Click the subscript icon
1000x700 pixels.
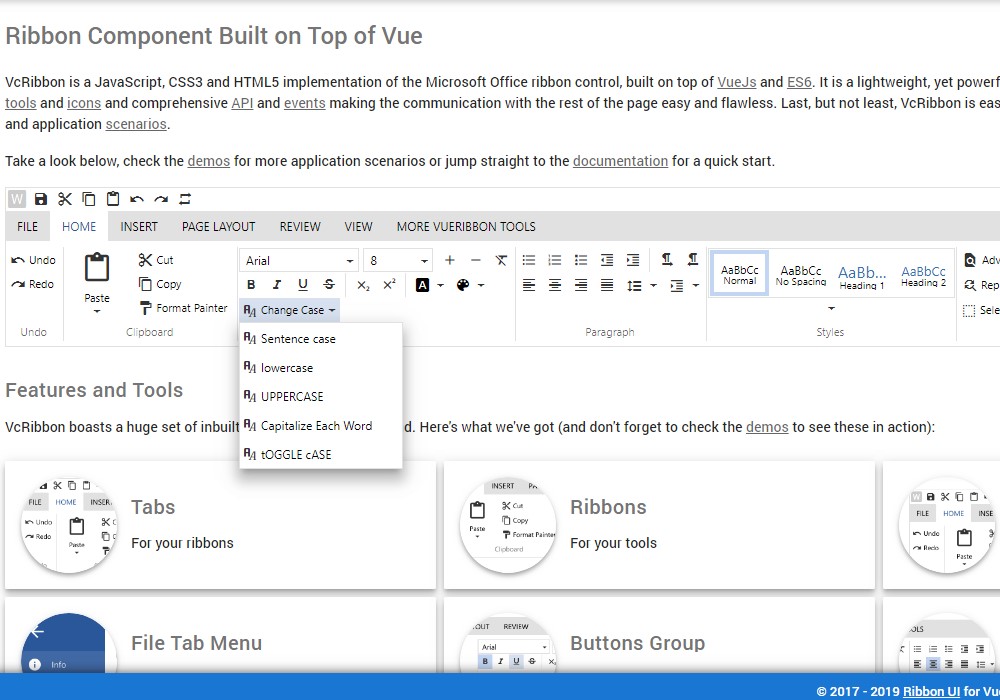coord(363,285)
